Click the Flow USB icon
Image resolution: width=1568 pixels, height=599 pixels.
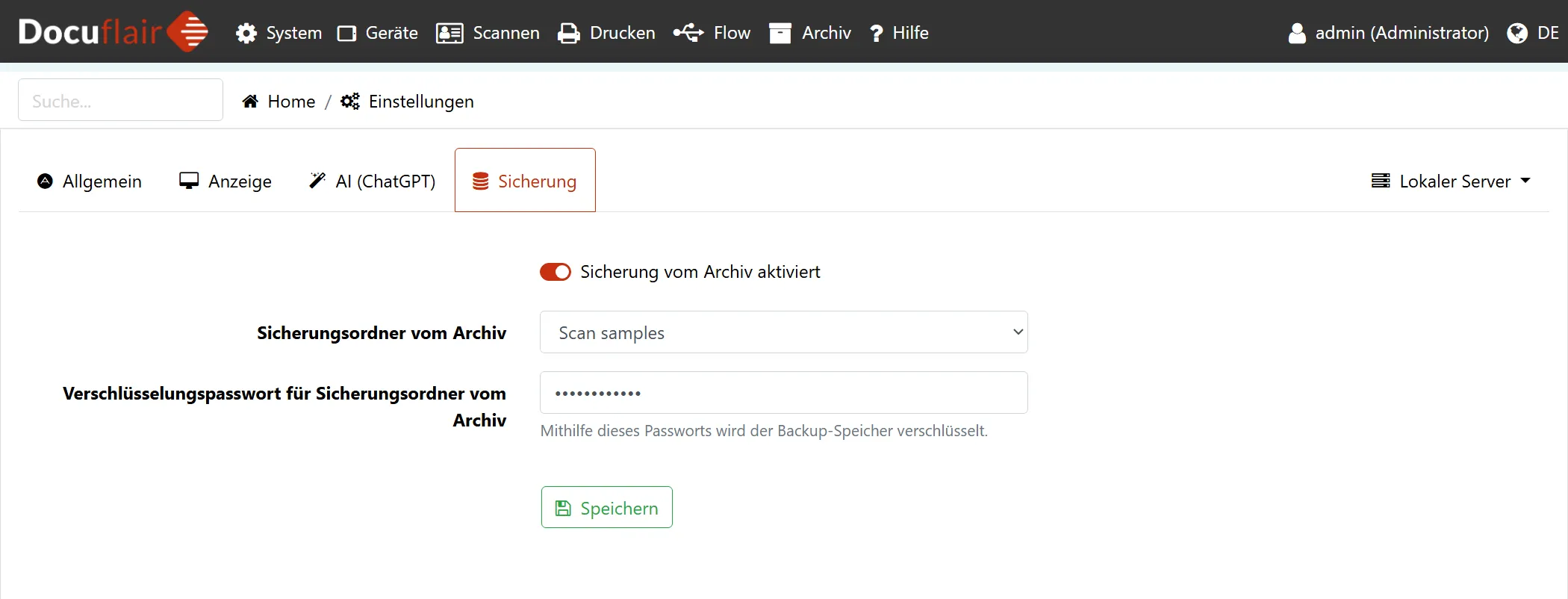point(688,33)
